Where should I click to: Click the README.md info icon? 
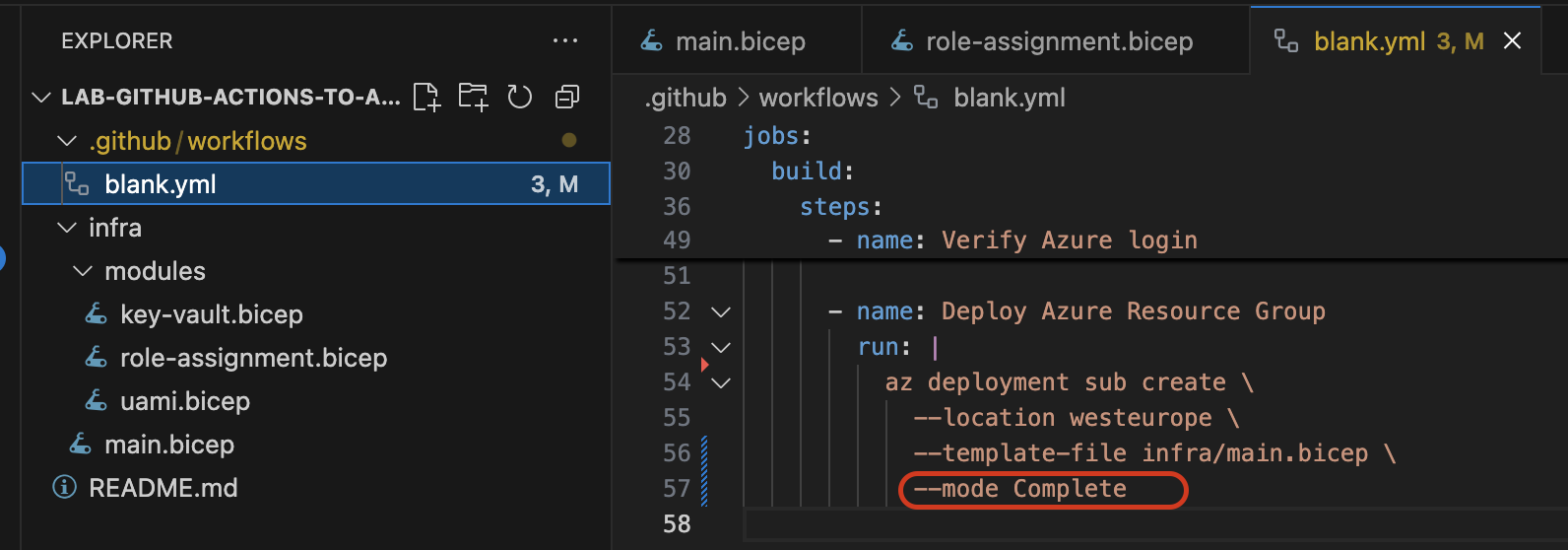point(65,488)
